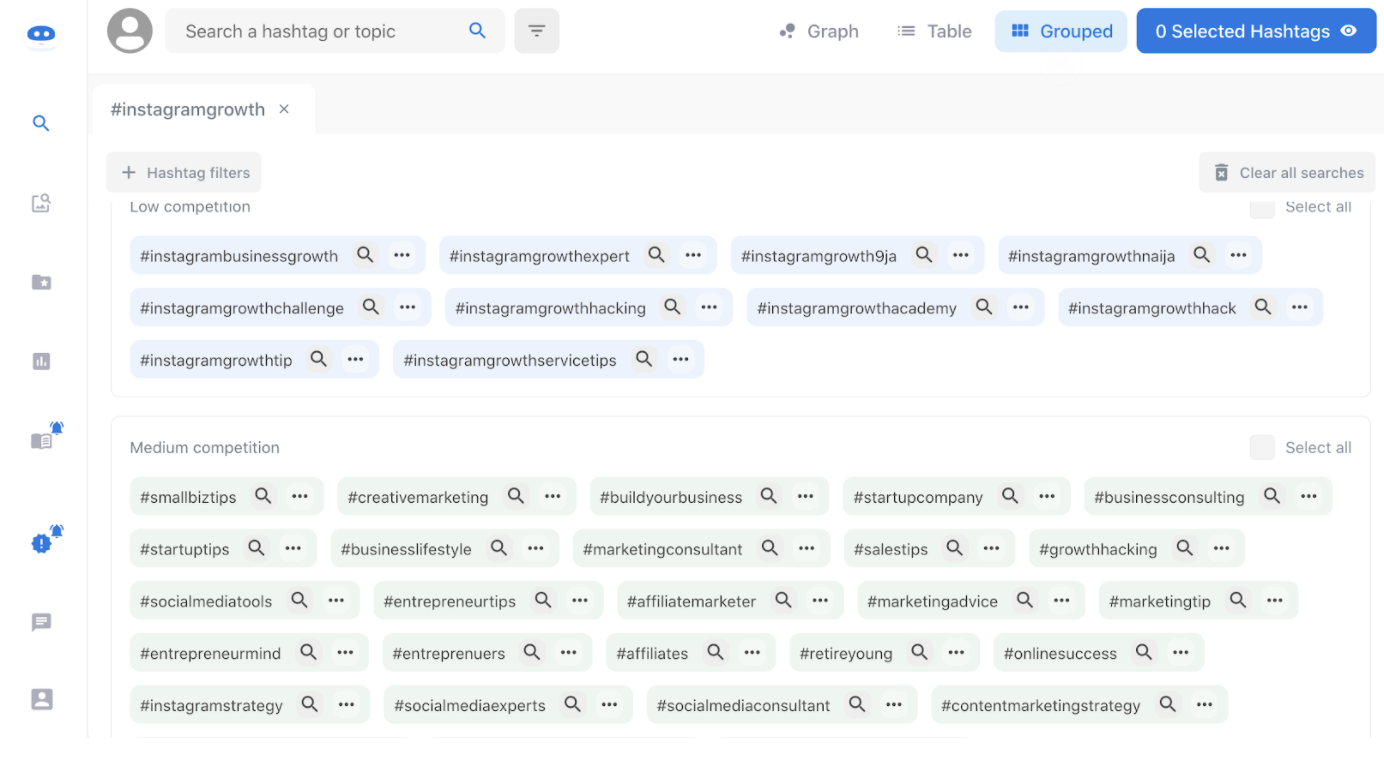Open the filter options button
Viewport: 1384px width, 764px height.
click(x=537, y=31)
